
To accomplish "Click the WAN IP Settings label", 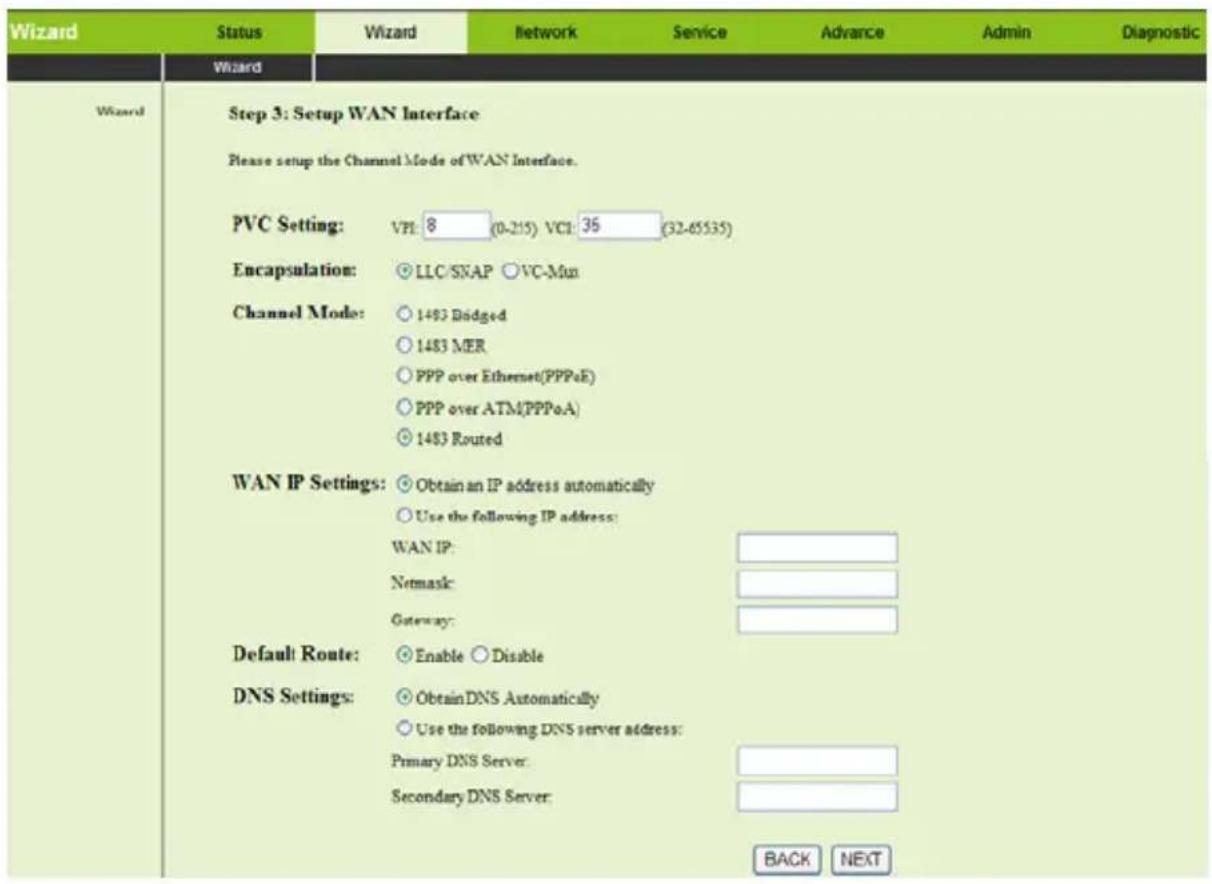I will click(311, 485).
